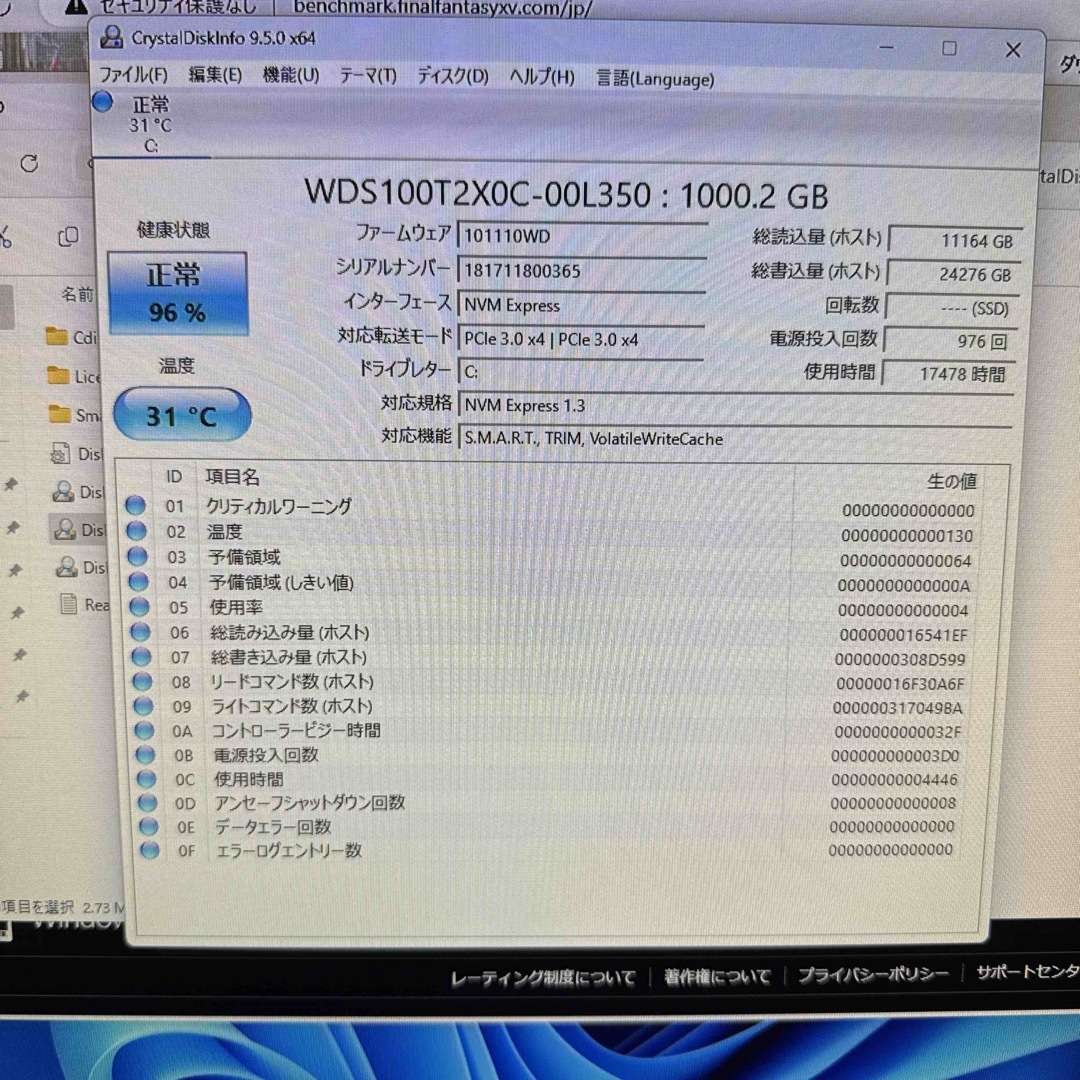Open the 編集(E) menu

tap(215, 74)
